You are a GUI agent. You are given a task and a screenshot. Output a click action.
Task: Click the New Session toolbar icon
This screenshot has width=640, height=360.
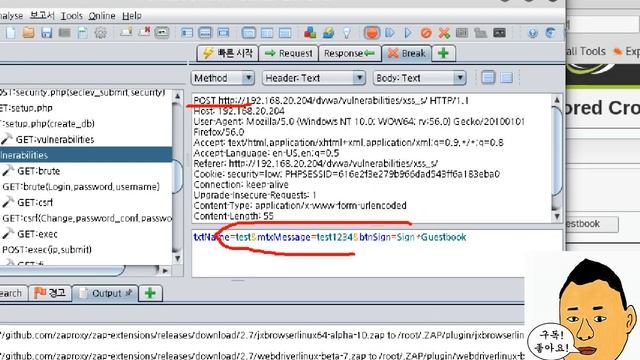[11, 33]
